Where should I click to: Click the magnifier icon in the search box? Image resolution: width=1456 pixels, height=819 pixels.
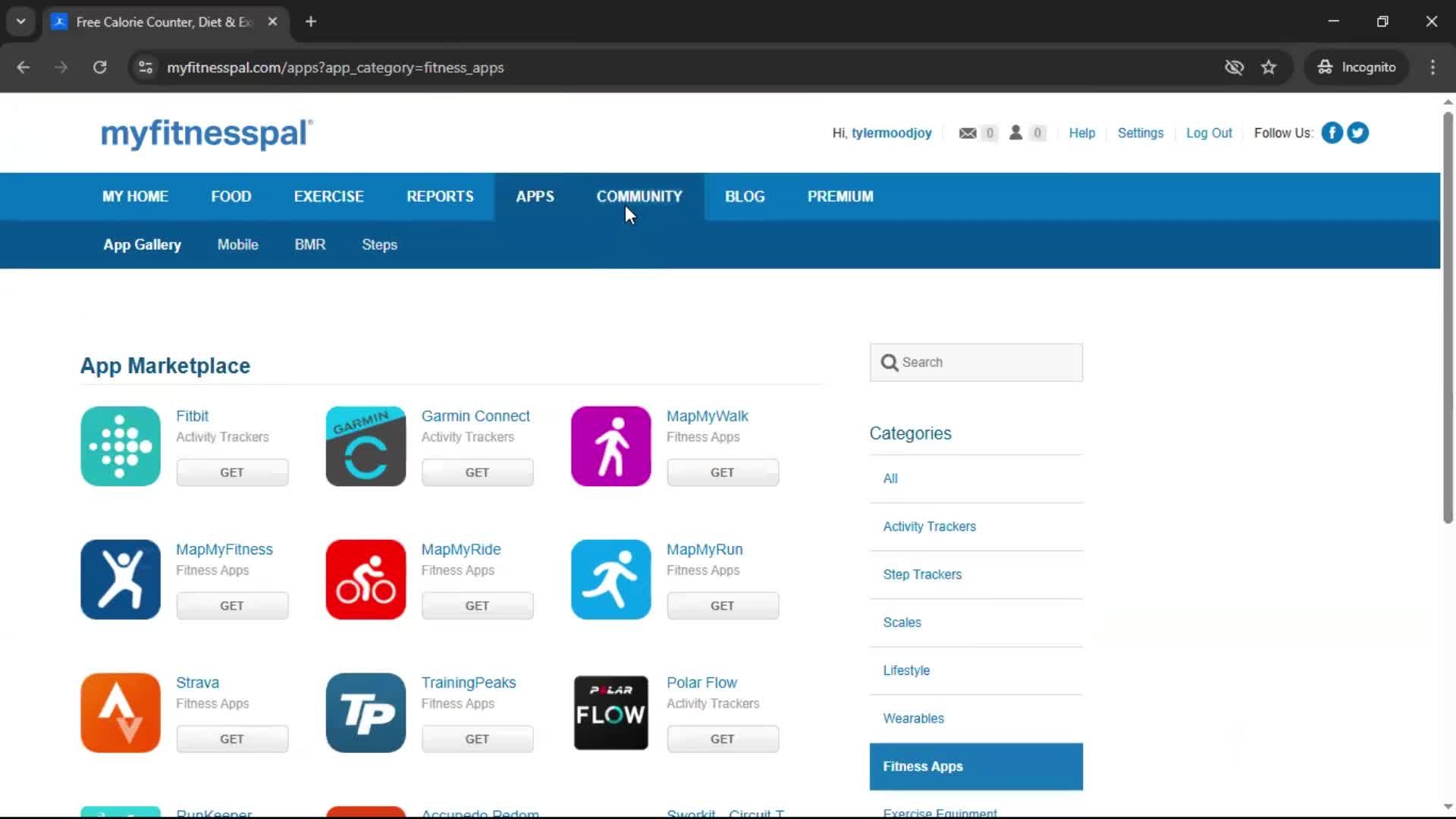point(890,362)
